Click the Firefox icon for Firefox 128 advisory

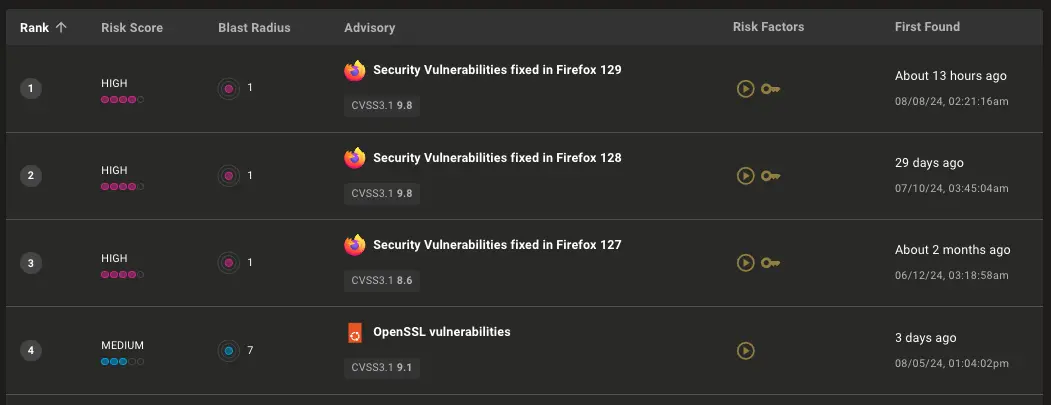355,158
